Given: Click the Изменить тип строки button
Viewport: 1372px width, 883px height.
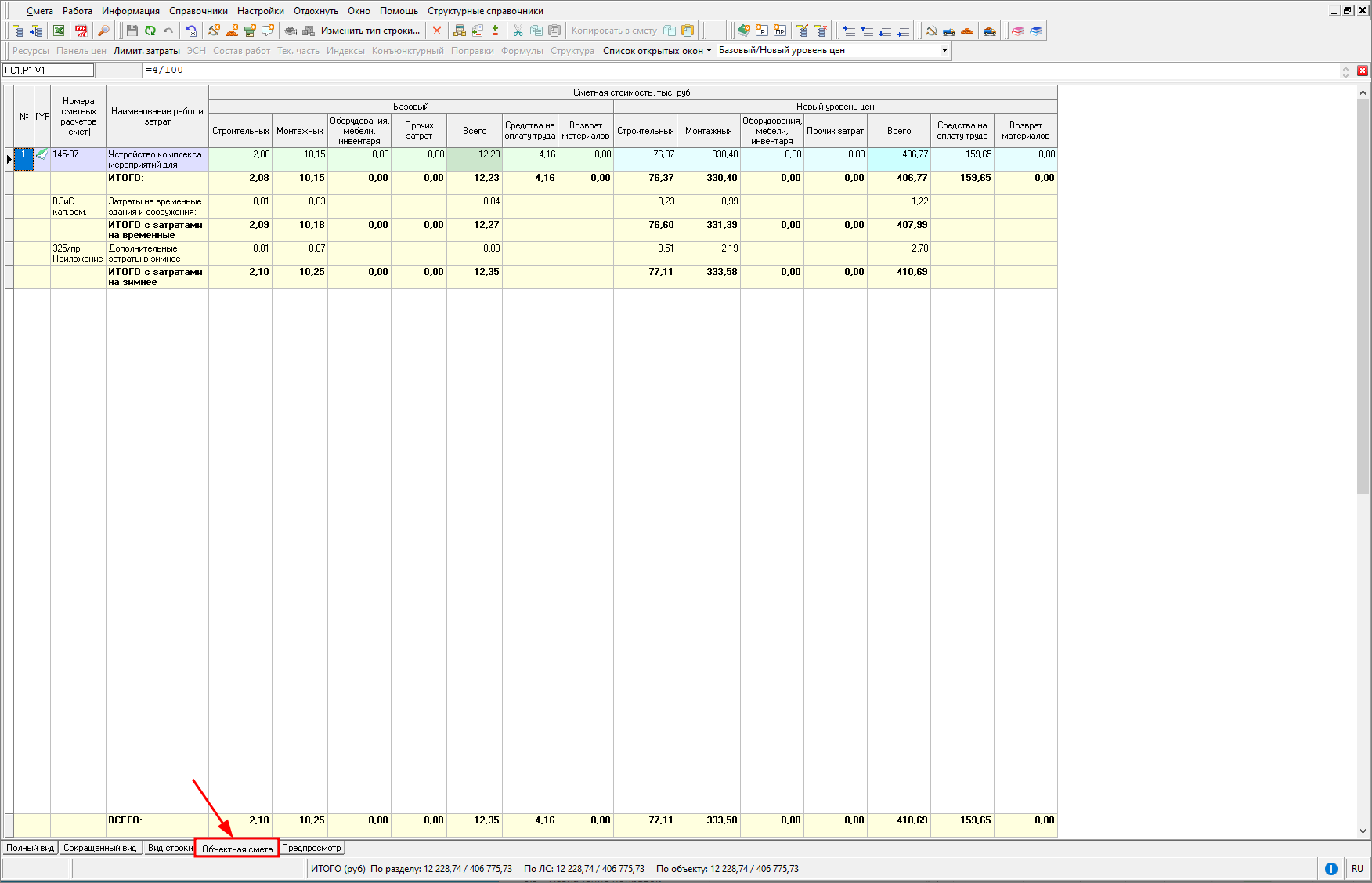Looking at the screenshot, I should click(x=370, y=31).
